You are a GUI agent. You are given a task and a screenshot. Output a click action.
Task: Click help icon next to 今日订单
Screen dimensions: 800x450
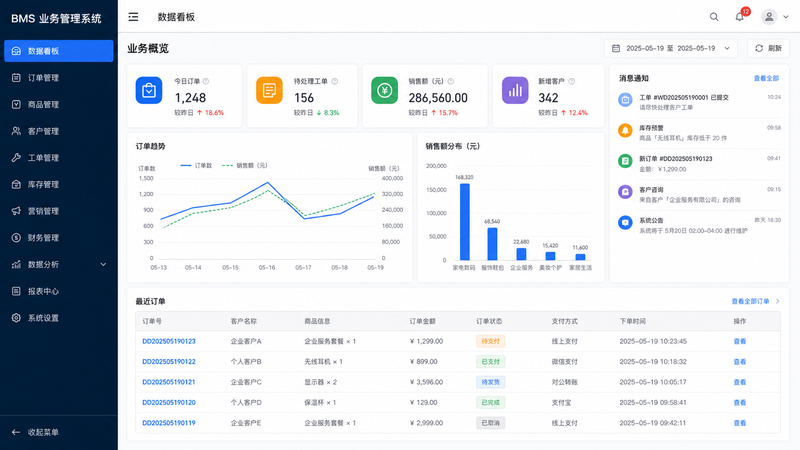click(x=206, y=81)
